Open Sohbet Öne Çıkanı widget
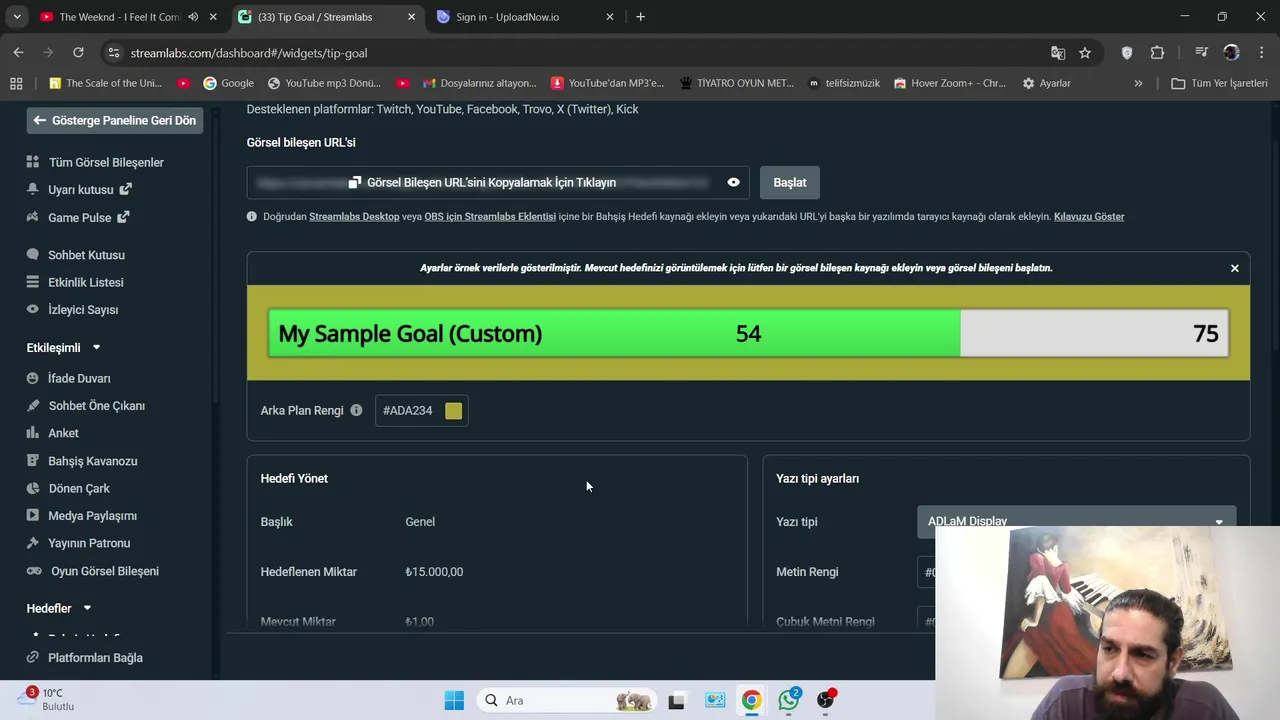1280x720 pixels. pyautogui.click(x=96, y=406)
